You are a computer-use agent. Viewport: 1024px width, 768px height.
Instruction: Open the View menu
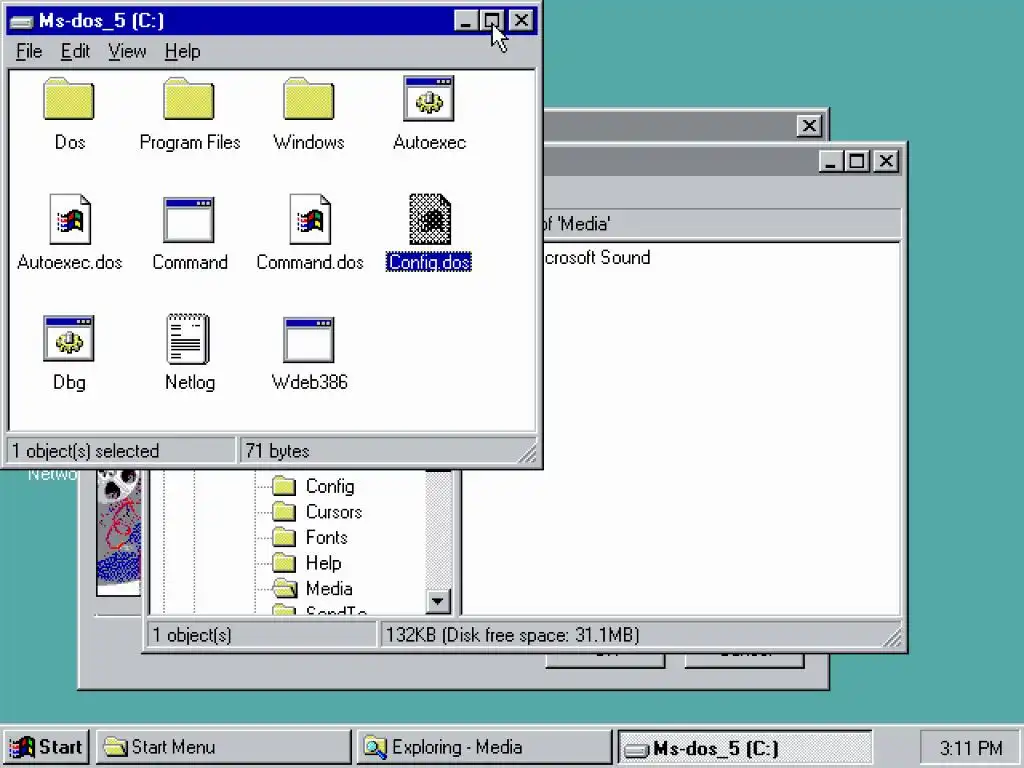point(127,51)
